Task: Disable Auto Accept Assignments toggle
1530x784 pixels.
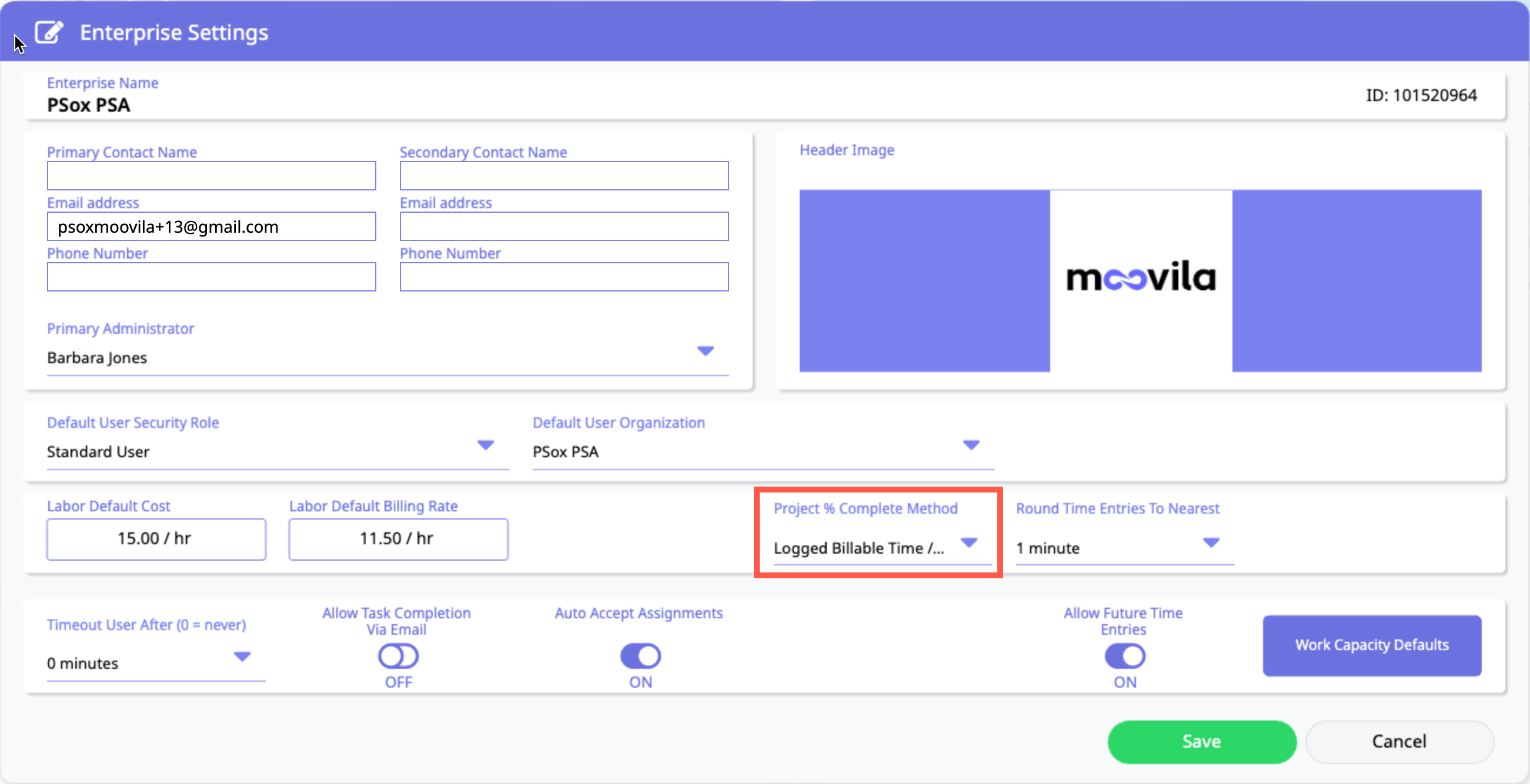Action: pos(640,656)
